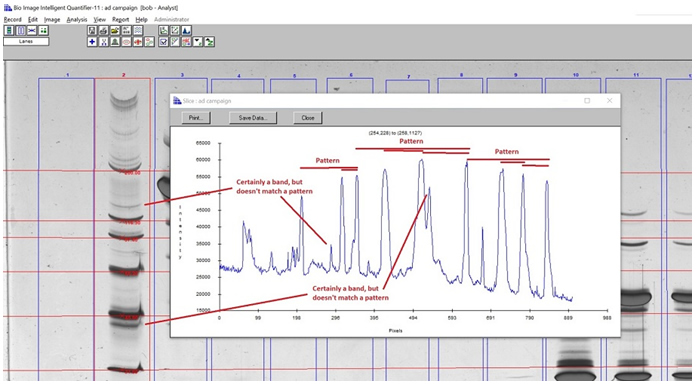This screenshot has height=385, width=697.
Task: Click lane number 10 label
Action: coord(576,75)
